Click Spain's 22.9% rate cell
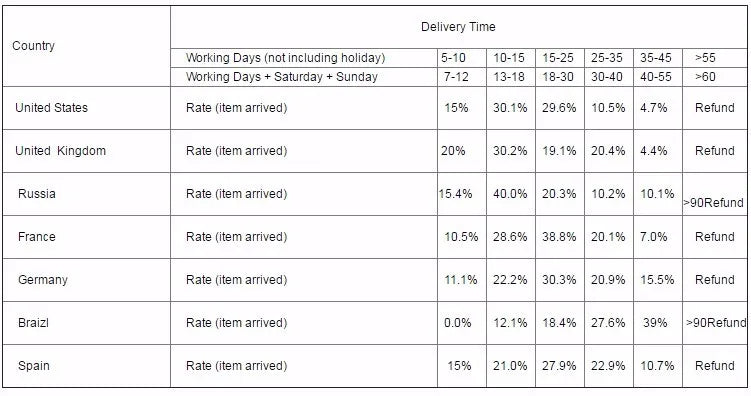The height and width of the screenshot is (396, 751). tap(609, 366)
